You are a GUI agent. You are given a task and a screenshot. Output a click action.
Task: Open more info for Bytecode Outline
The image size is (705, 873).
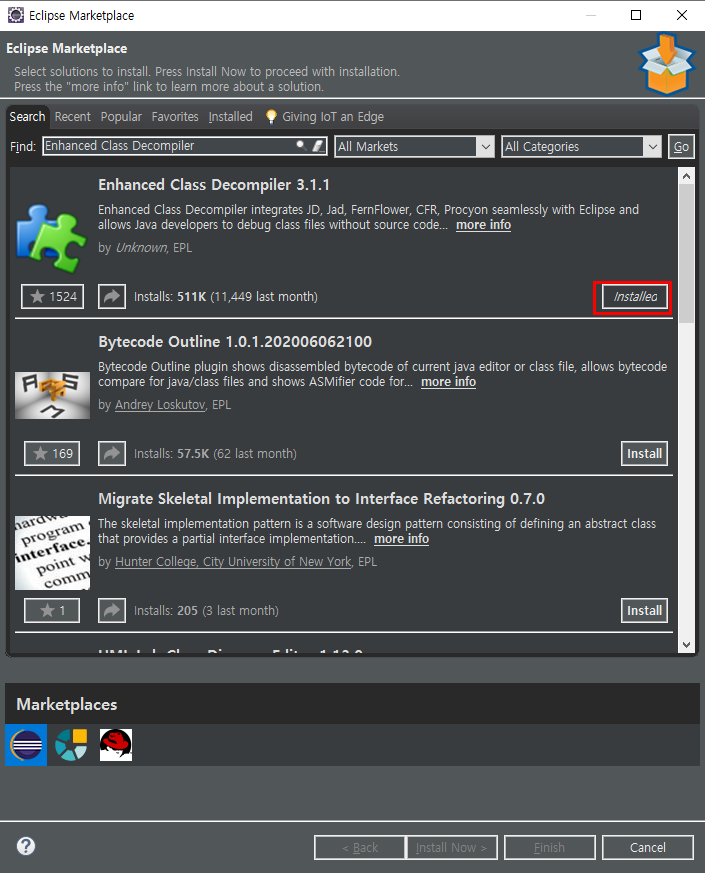[x=448, y=381]
